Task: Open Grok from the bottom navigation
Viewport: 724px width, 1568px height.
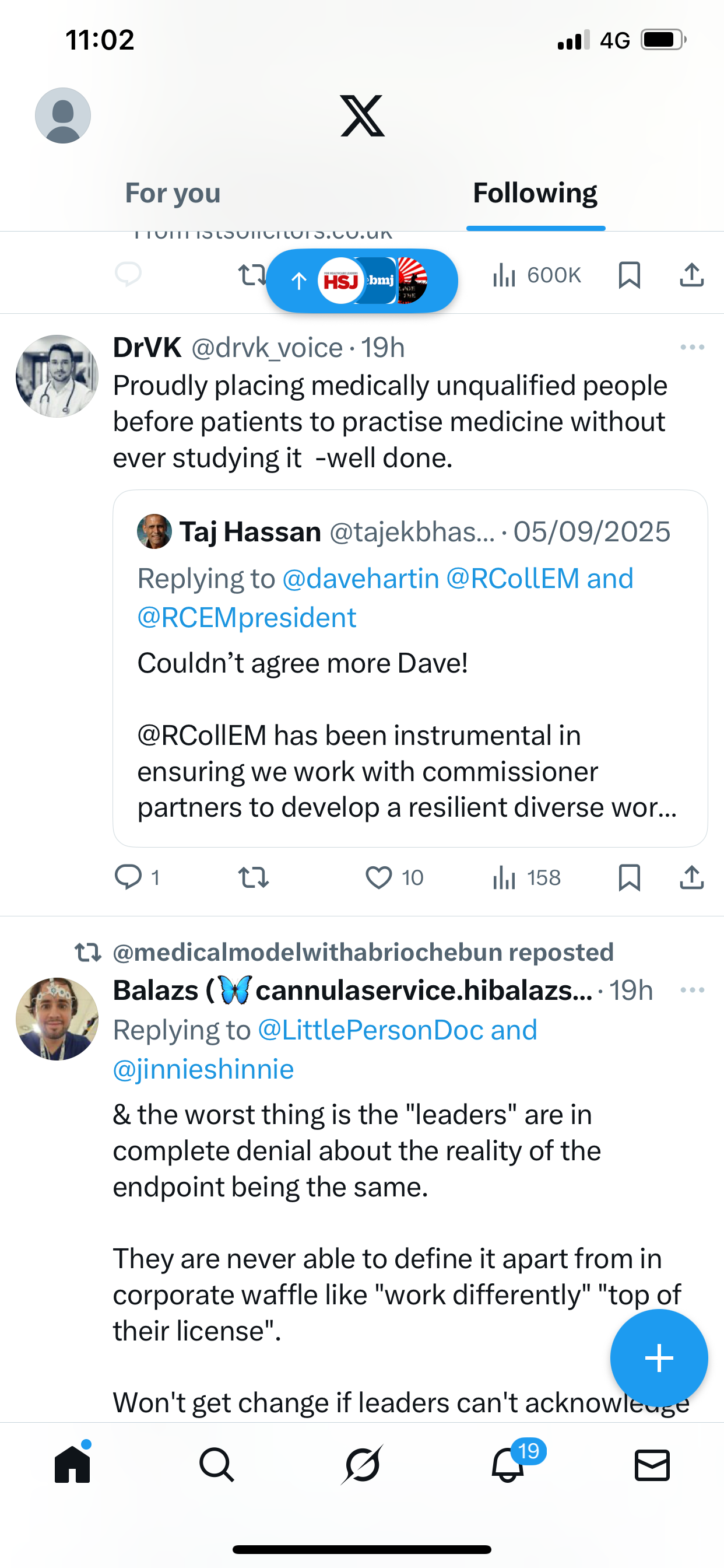Action: point(362,1465)
